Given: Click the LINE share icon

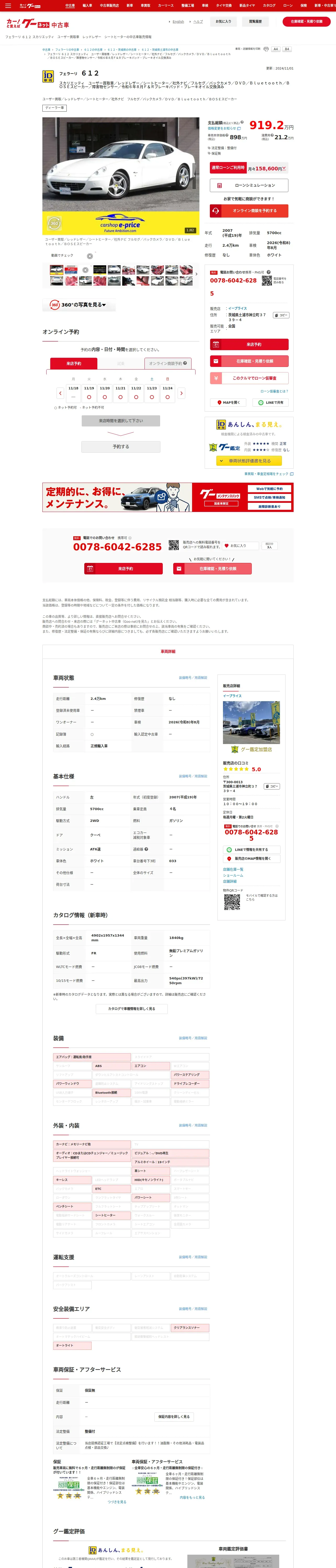Looking at the screenshot, I should click(x=261, y=402).
